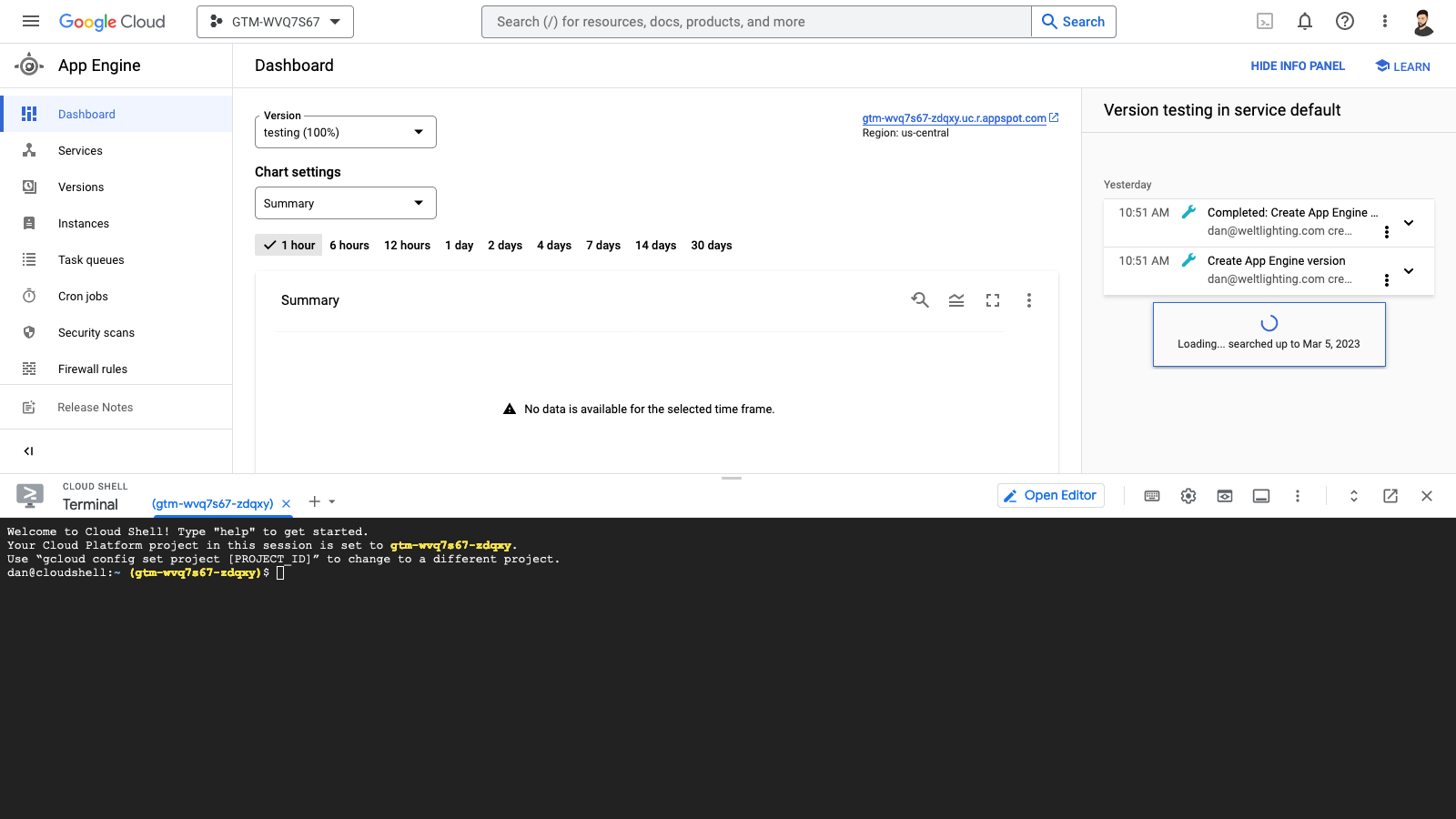The width and height of the screenshot is (1456, 819).
Task: Click the Cloud Shell logo icon
Action: pyautogui.click(x=30, y=496)
